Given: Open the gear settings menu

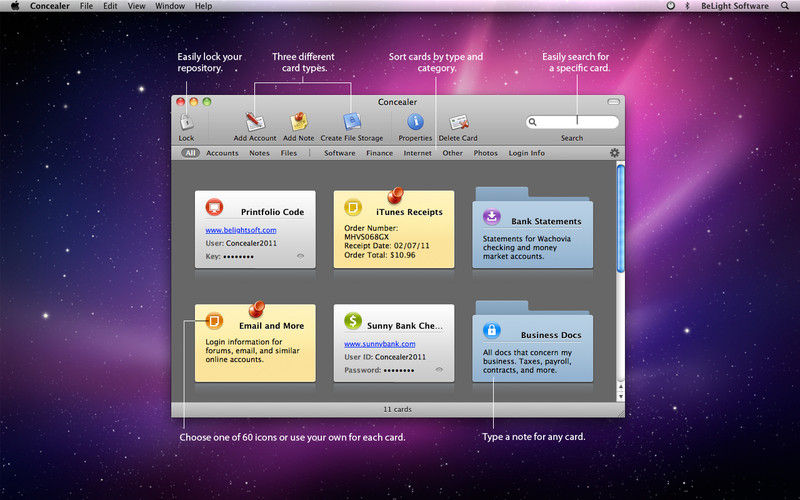Looking at the screenshot, I should (614, 153).
